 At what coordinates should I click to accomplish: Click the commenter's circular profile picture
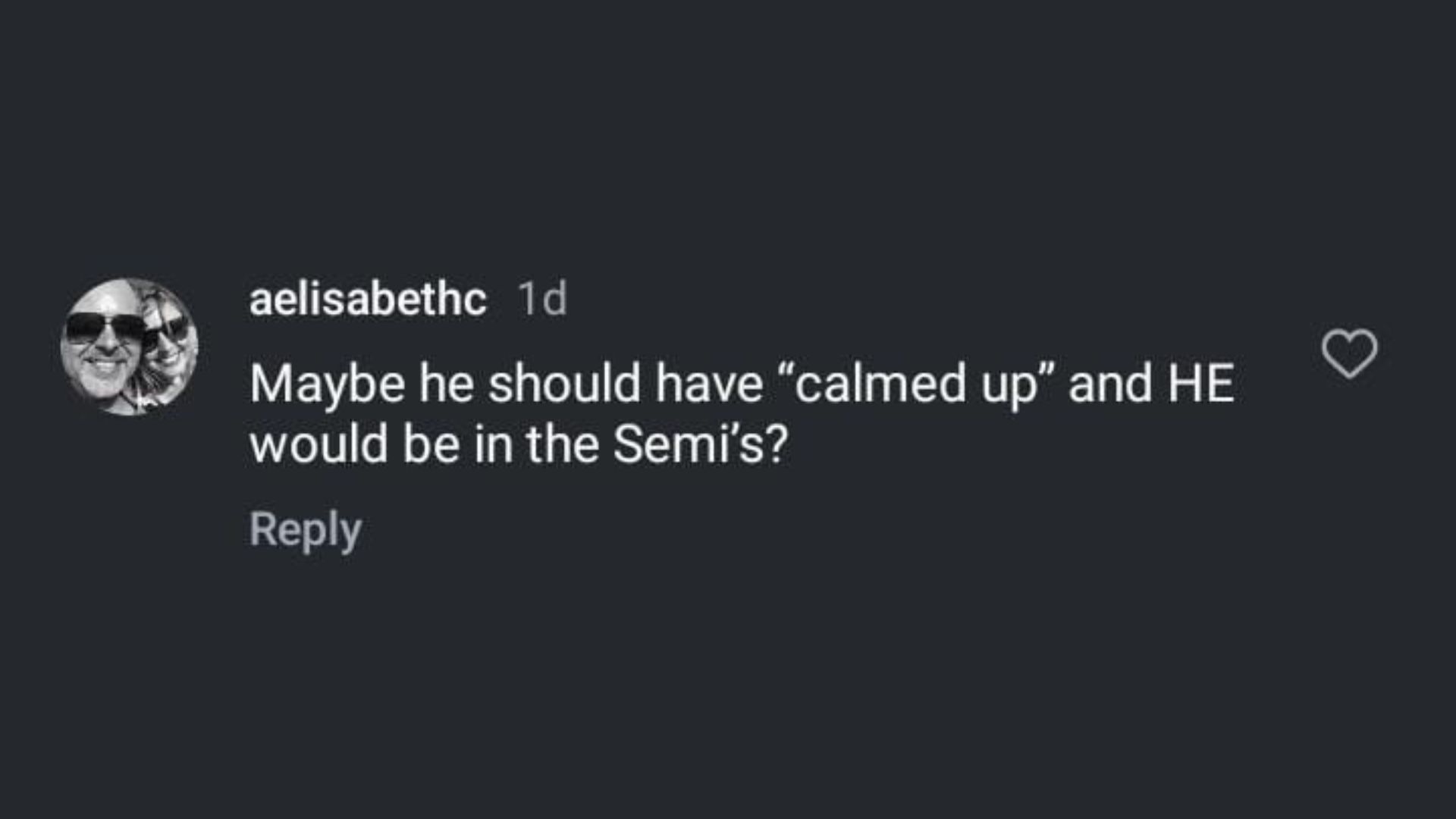click(x=129, y=347)
